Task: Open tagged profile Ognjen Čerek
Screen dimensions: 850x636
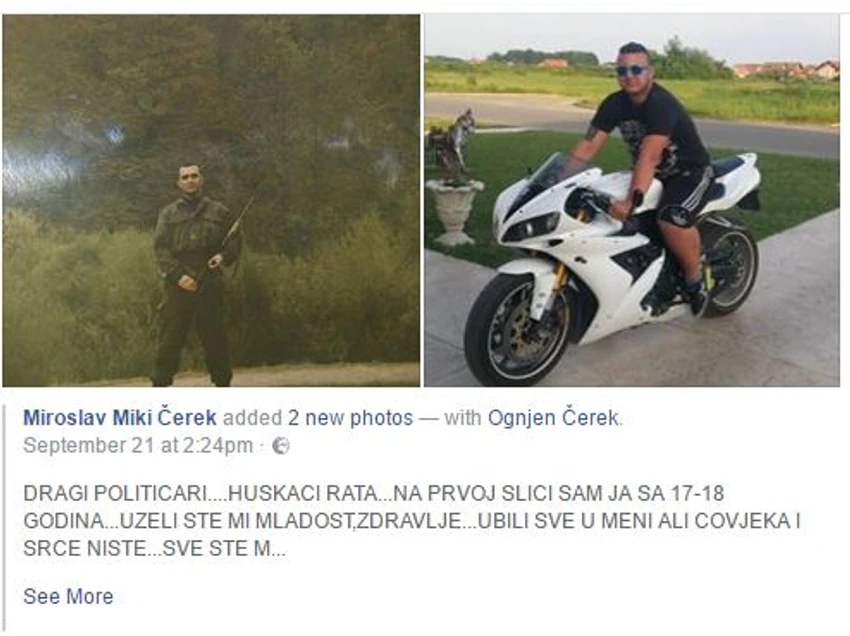Action: 553,417
